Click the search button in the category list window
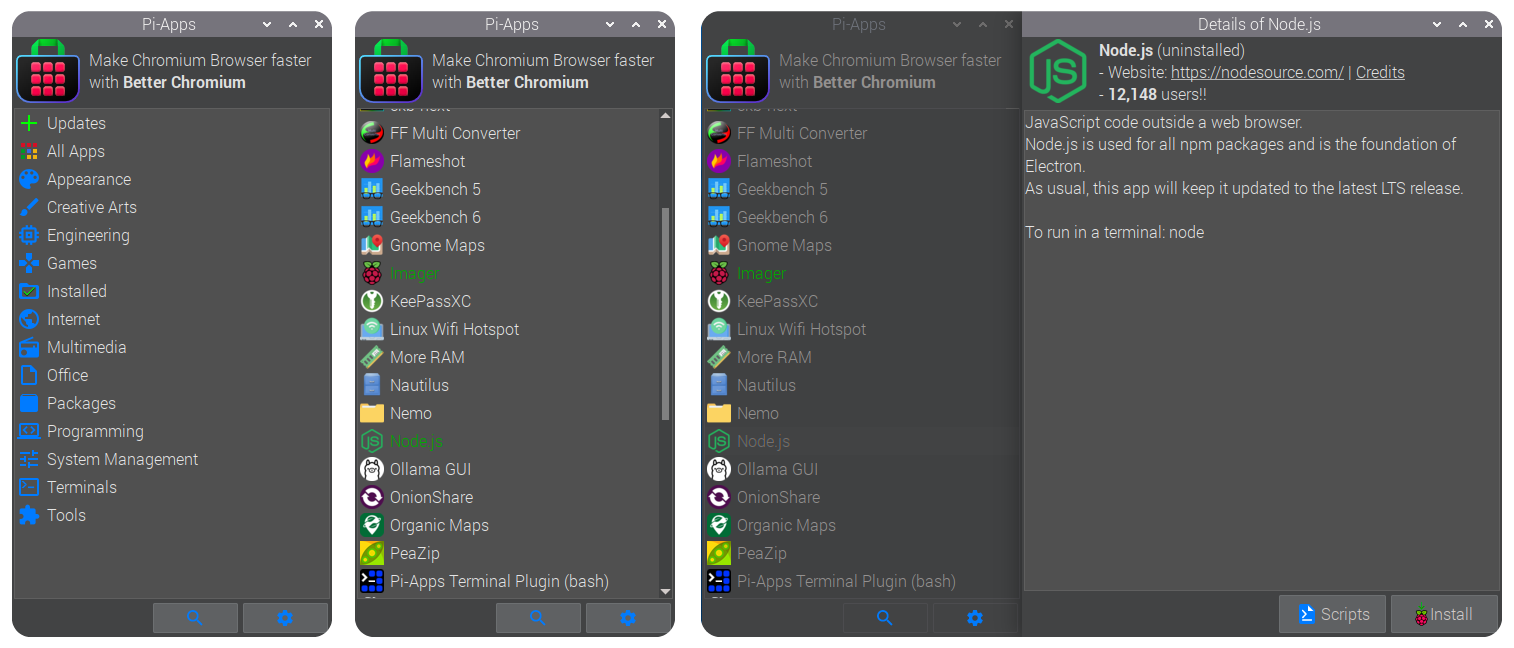Image resolution: width=1514 pixels, height=648 pixels. (x=195, y=618)
